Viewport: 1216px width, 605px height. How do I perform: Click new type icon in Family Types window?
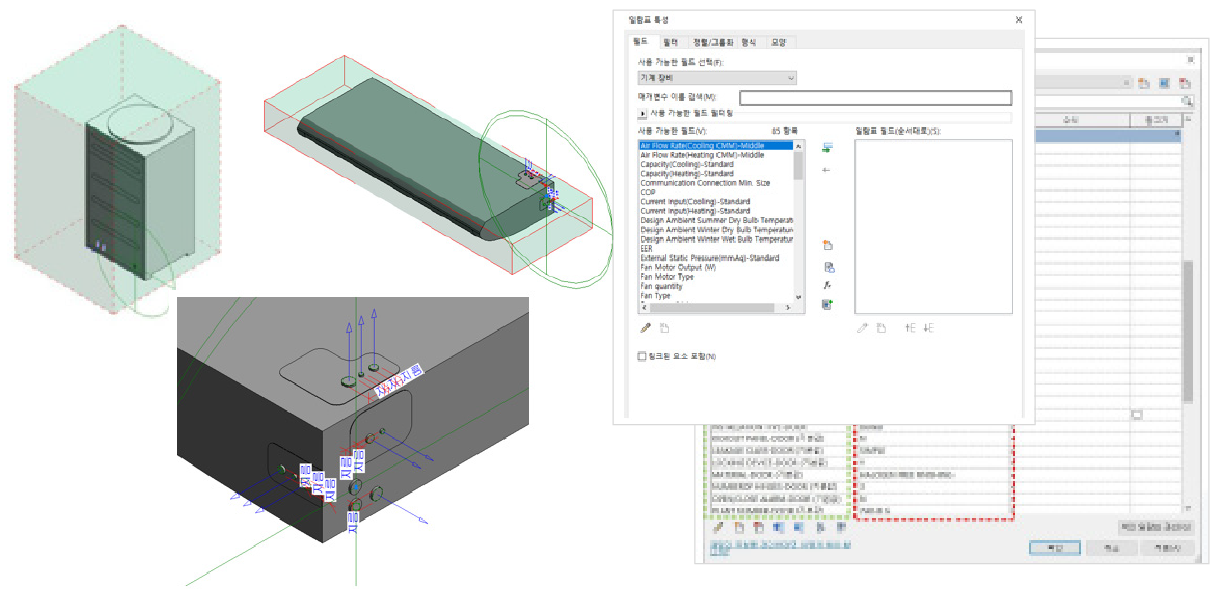coord(1144,83)
